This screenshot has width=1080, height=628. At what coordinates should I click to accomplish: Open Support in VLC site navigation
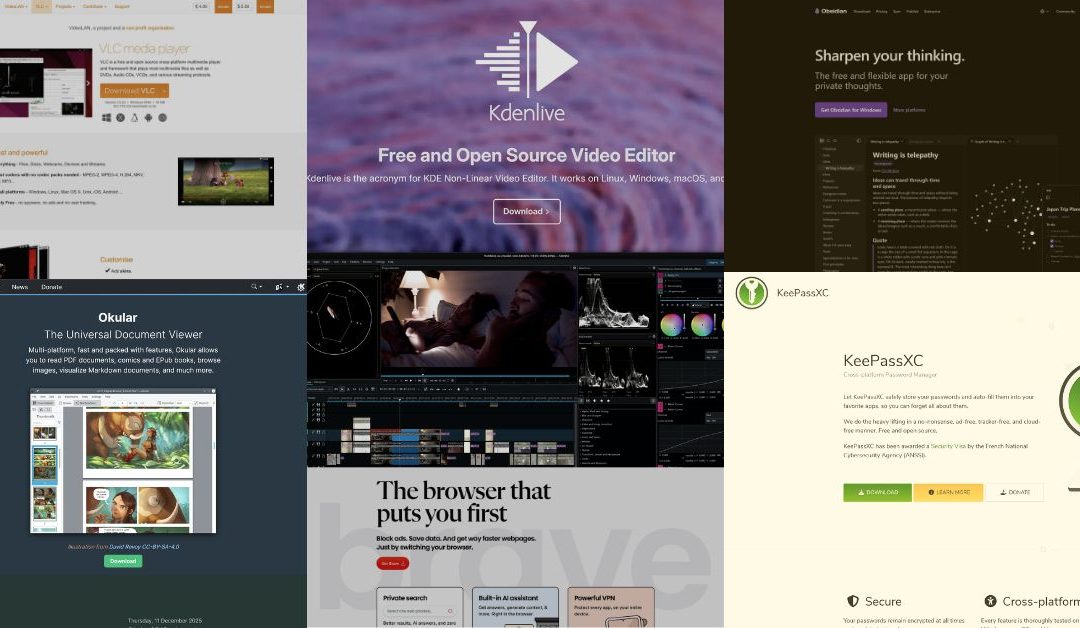(x=121, y=6)
